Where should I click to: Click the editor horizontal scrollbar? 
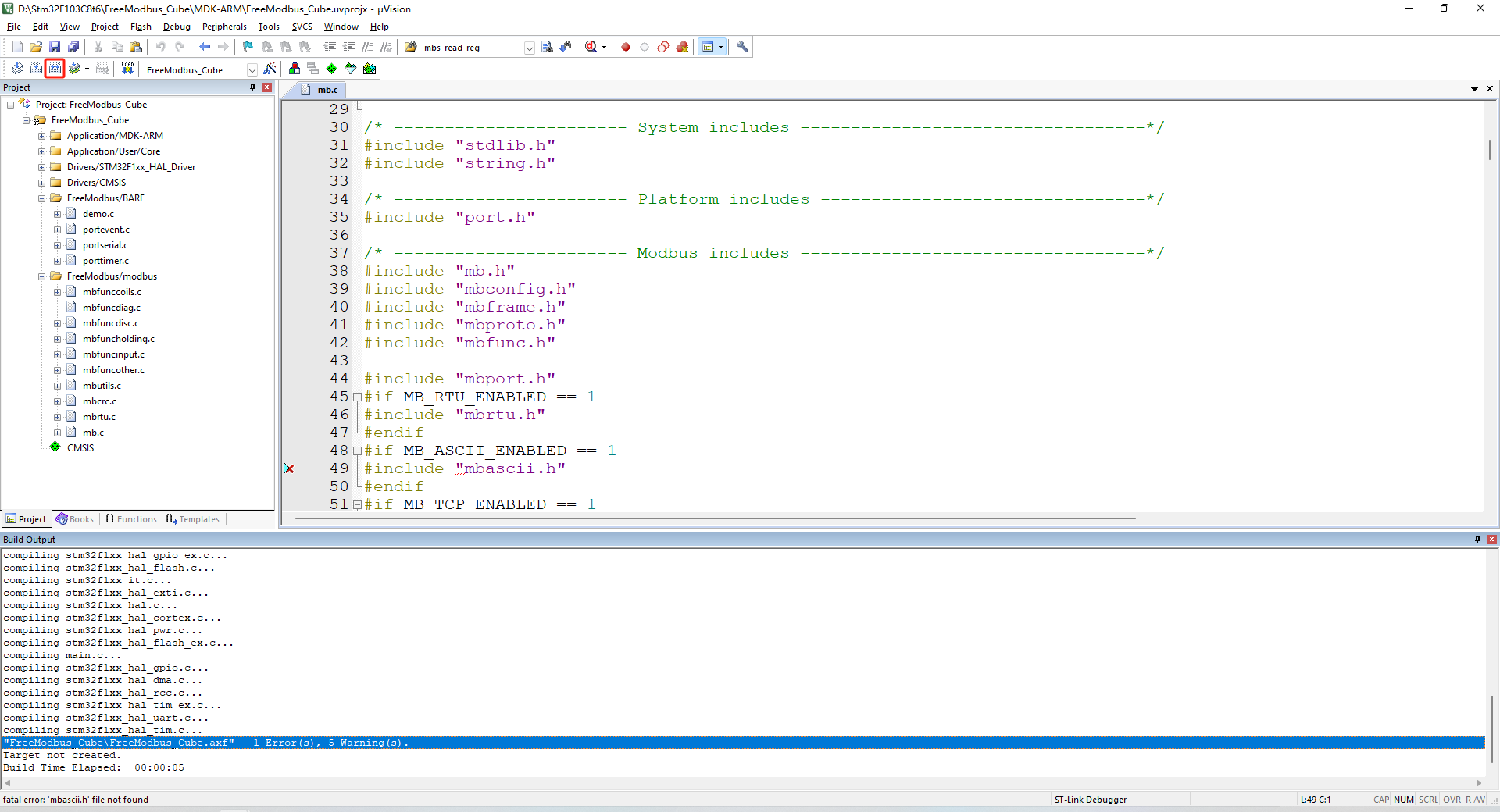[x=715, y=518]
